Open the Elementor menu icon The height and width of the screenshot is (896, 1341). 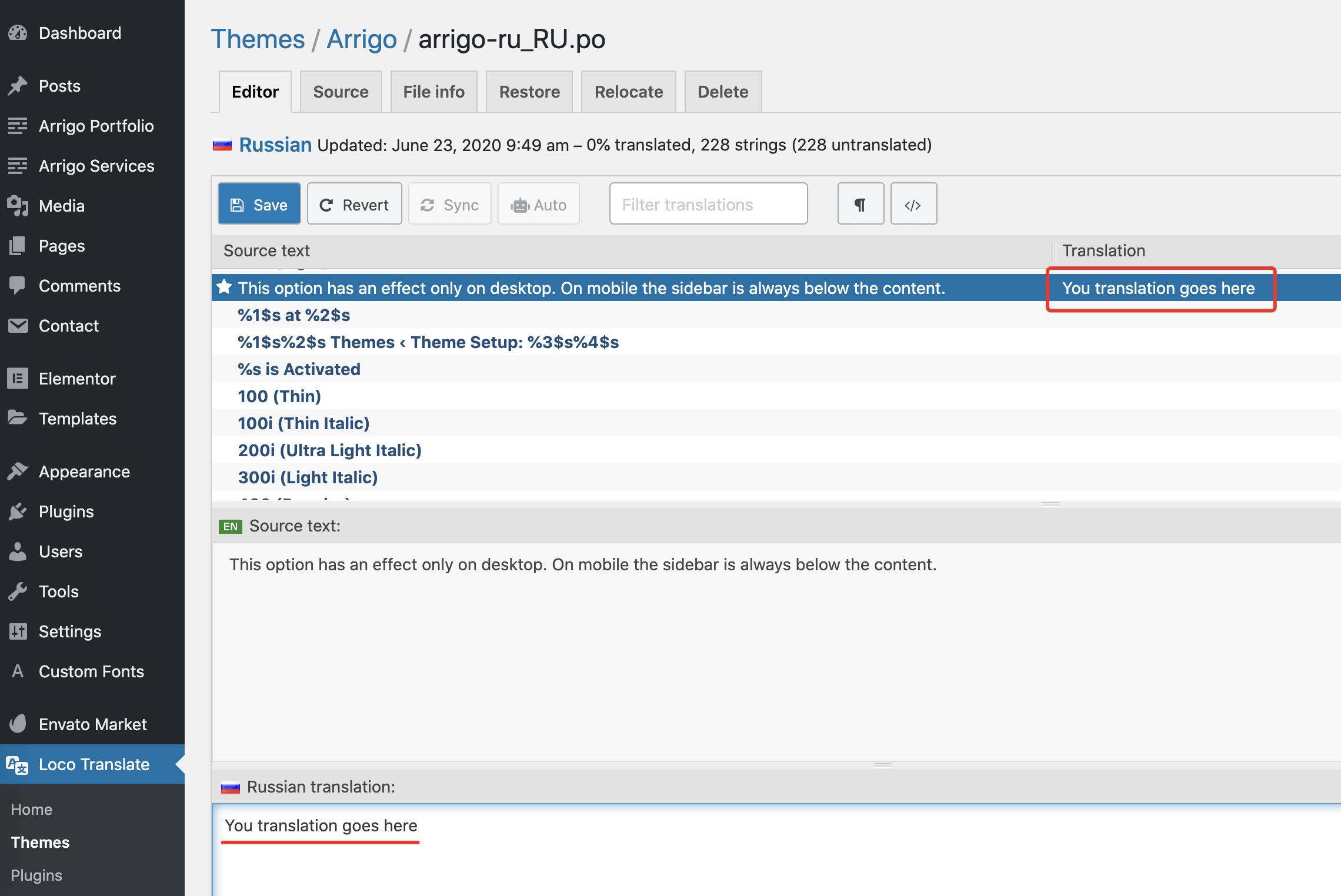pos(18,379)
